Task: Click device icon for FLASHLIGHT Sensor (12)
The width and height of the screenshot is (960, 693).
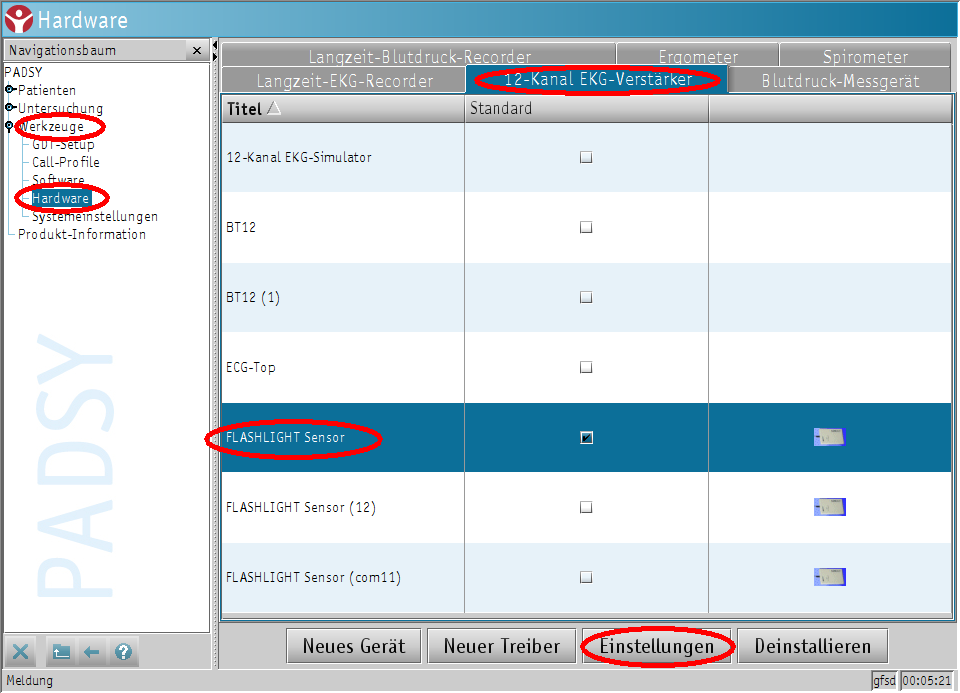Action: click(830, 507)
